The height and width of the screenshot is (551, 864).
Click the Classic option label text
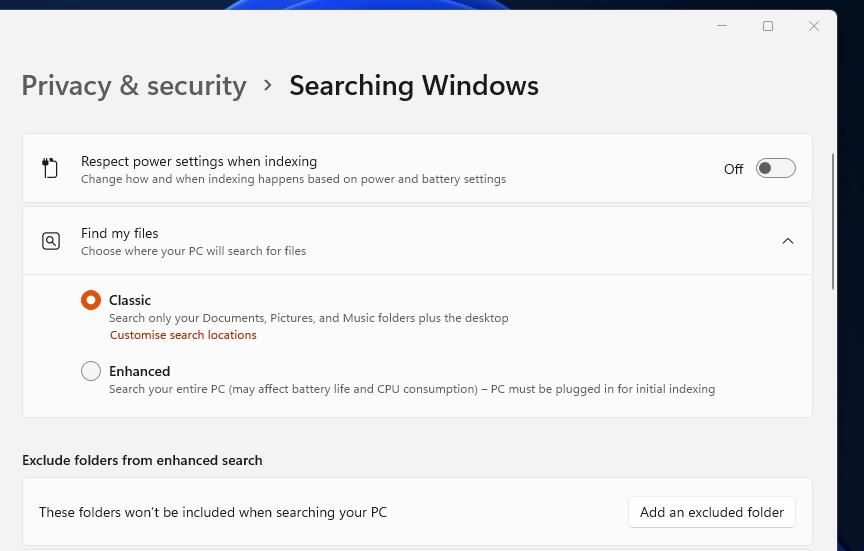coord(130,300)
